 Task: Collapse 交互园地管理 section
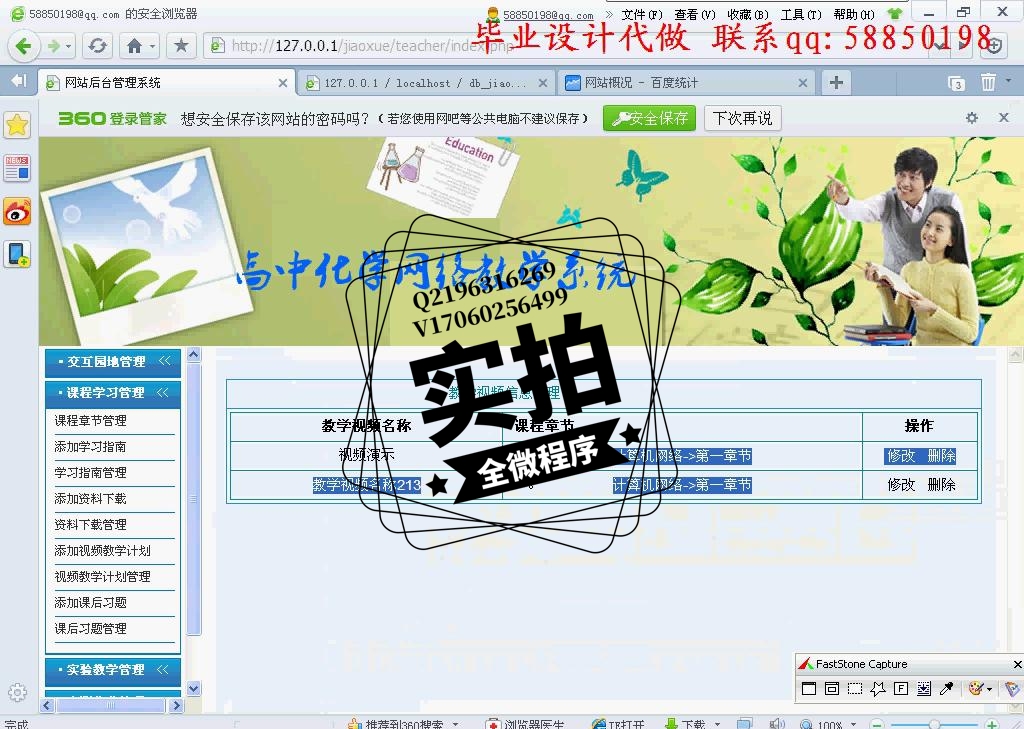(x=113, y=362)
